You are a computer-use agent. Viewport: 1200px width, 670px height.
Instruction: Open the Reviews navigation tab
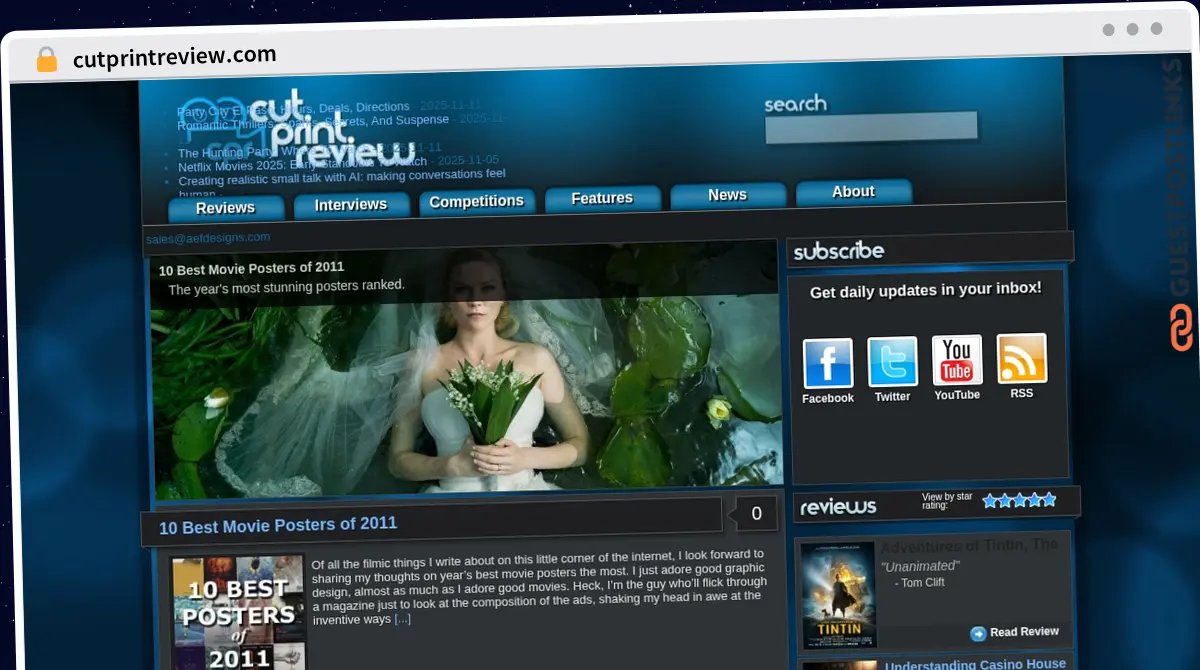coord(226,208)
